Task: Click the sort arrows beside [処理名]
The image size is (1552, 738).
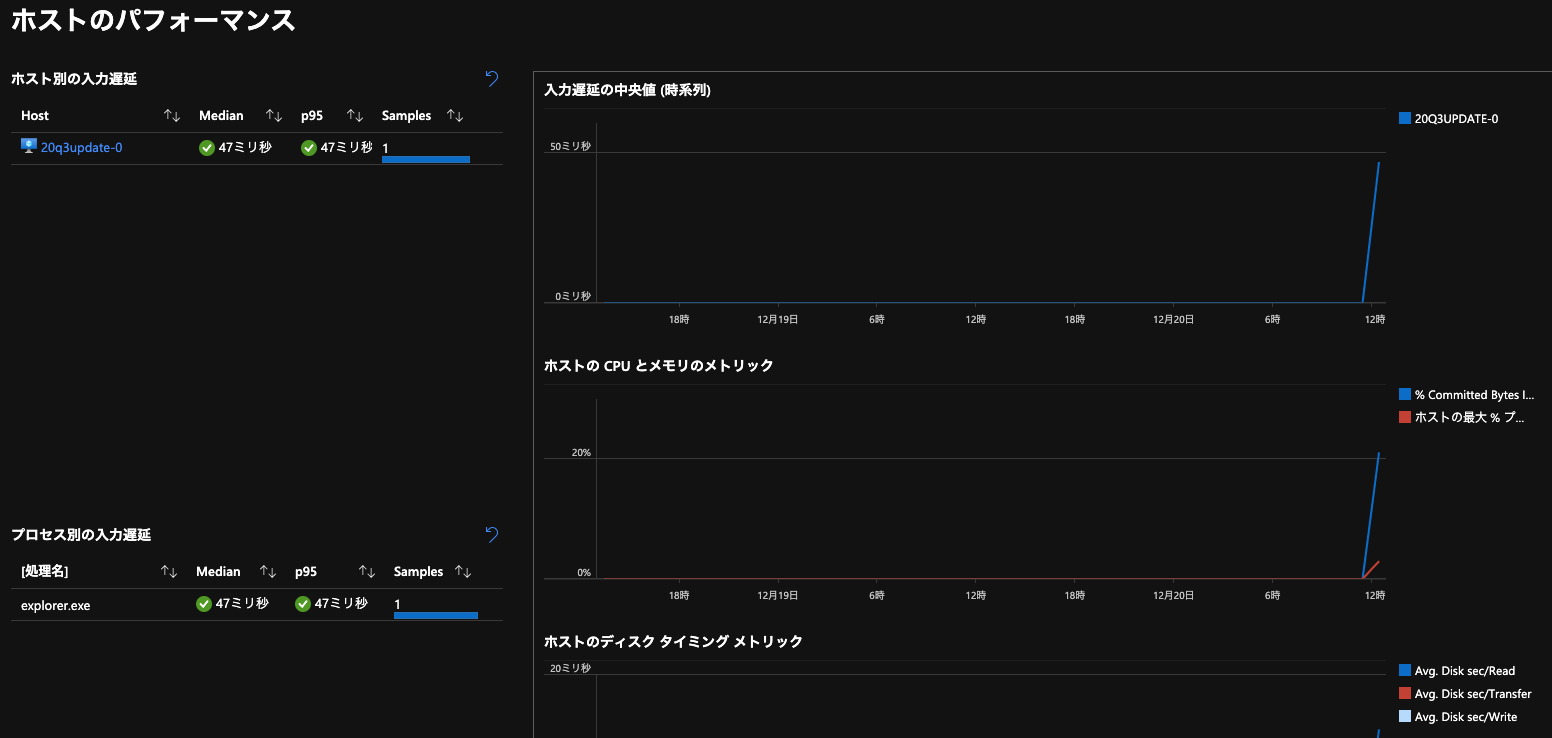Action: tap(169, 571)
